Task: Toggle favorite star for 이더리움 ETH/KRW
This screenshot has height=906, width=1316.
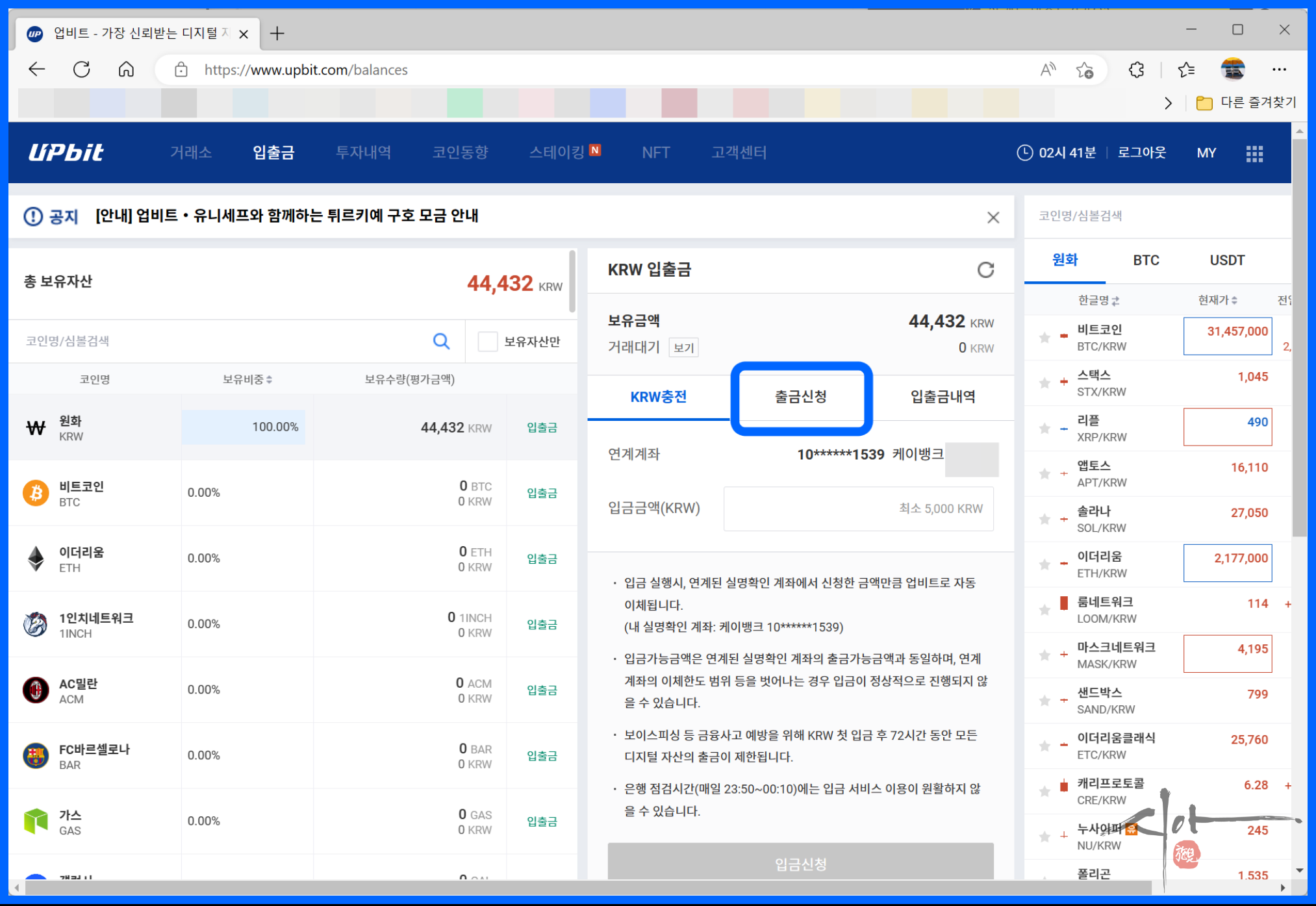Action: [1044, 564]
